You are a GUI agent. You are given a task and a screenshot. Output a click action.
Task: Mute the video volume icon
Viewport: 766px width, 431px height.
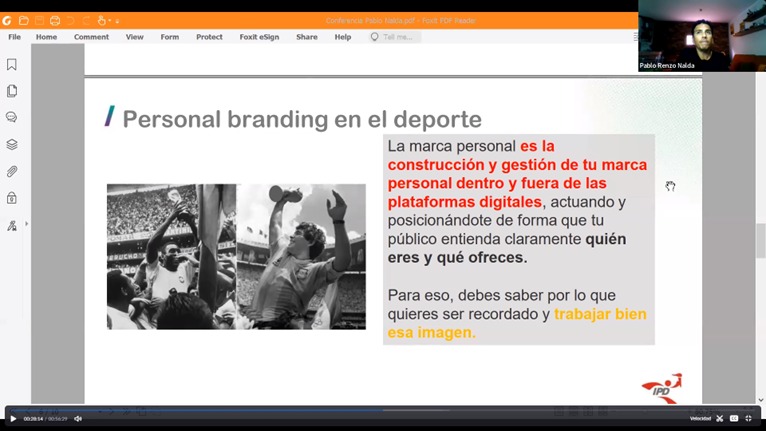(x=78, y=418)
